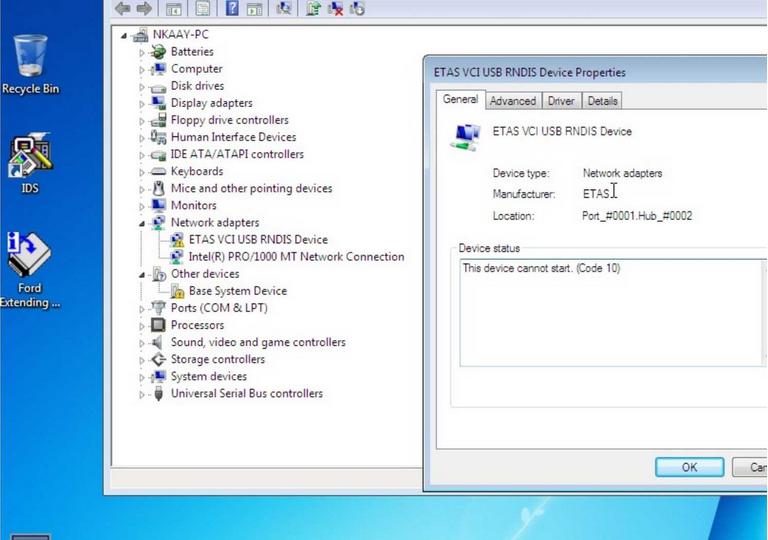Switch to the Advanced tab
The image size is (768, 540).
(512, 101)
